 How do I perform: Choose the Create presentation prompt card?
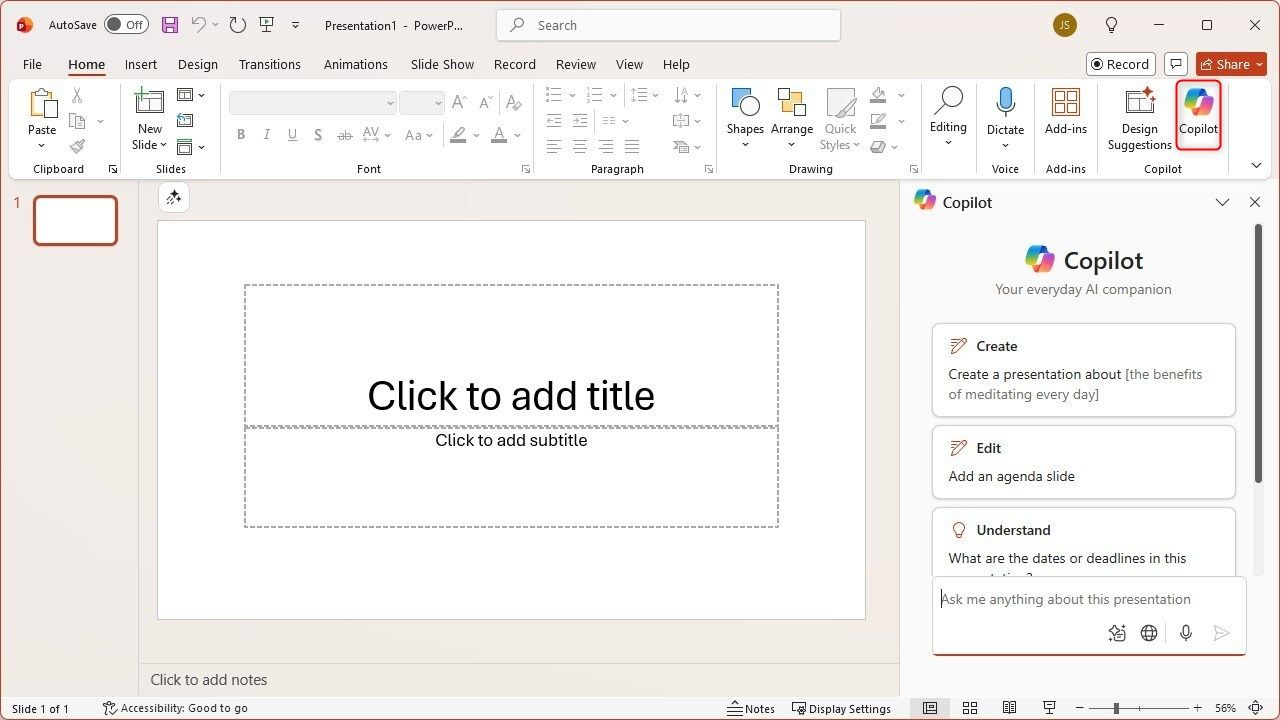point(1084,370)
